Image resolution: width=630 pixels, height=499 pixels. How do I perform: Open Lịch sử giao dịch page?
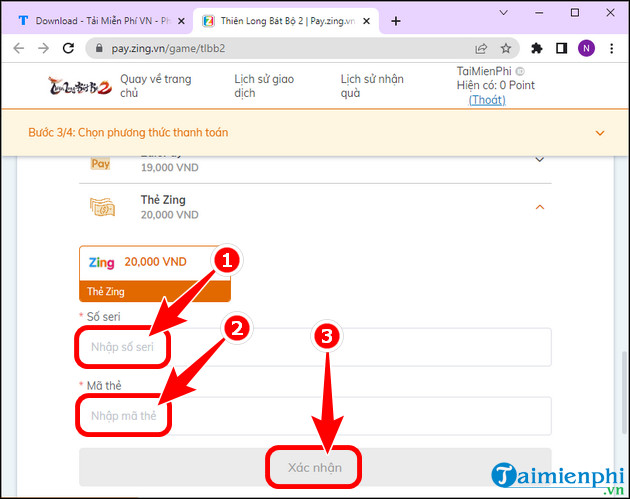(x=264, y=86)
